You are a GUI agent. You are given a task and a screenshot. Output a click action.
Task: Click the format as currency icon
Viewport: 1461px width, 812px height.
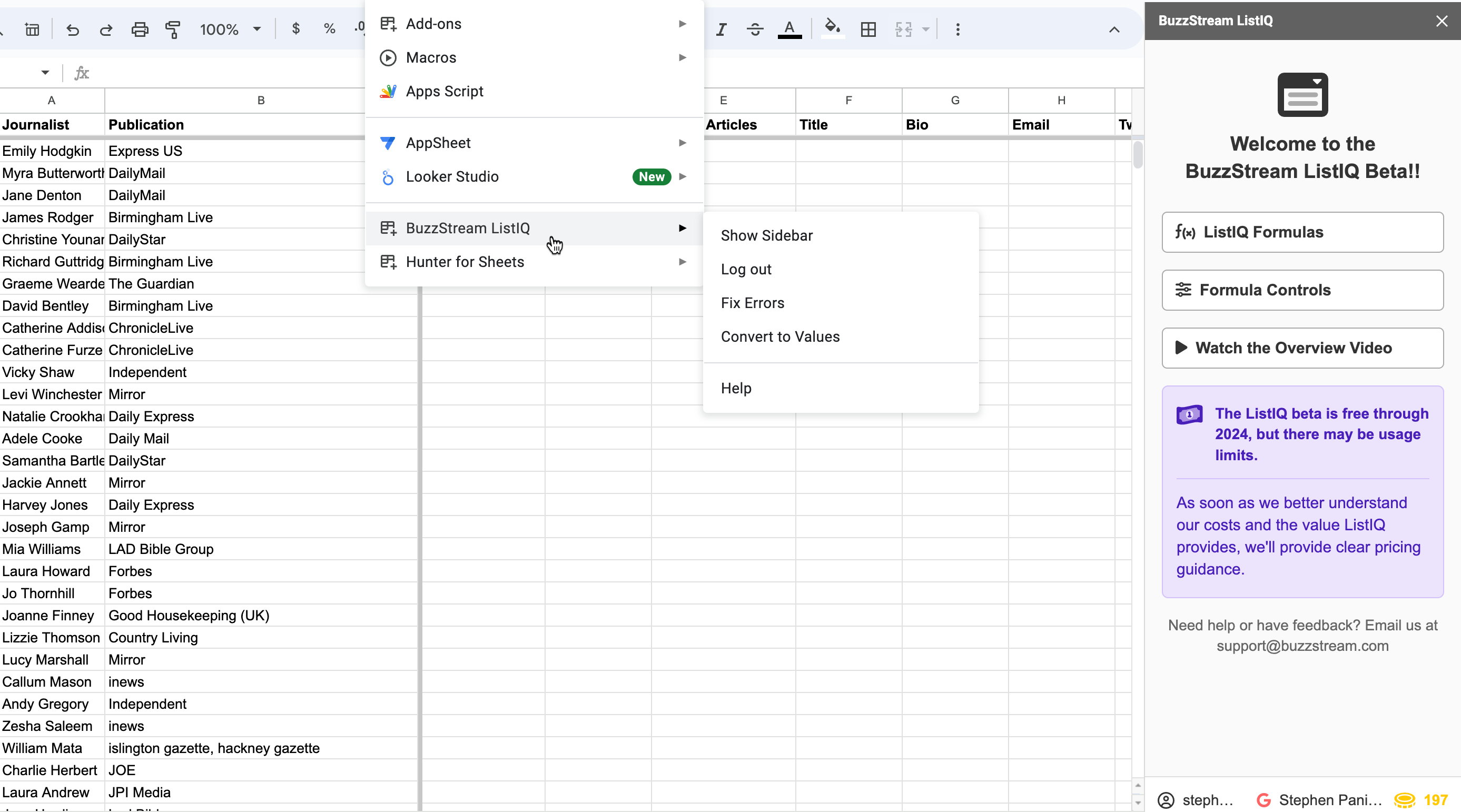(x=295, y=29)
